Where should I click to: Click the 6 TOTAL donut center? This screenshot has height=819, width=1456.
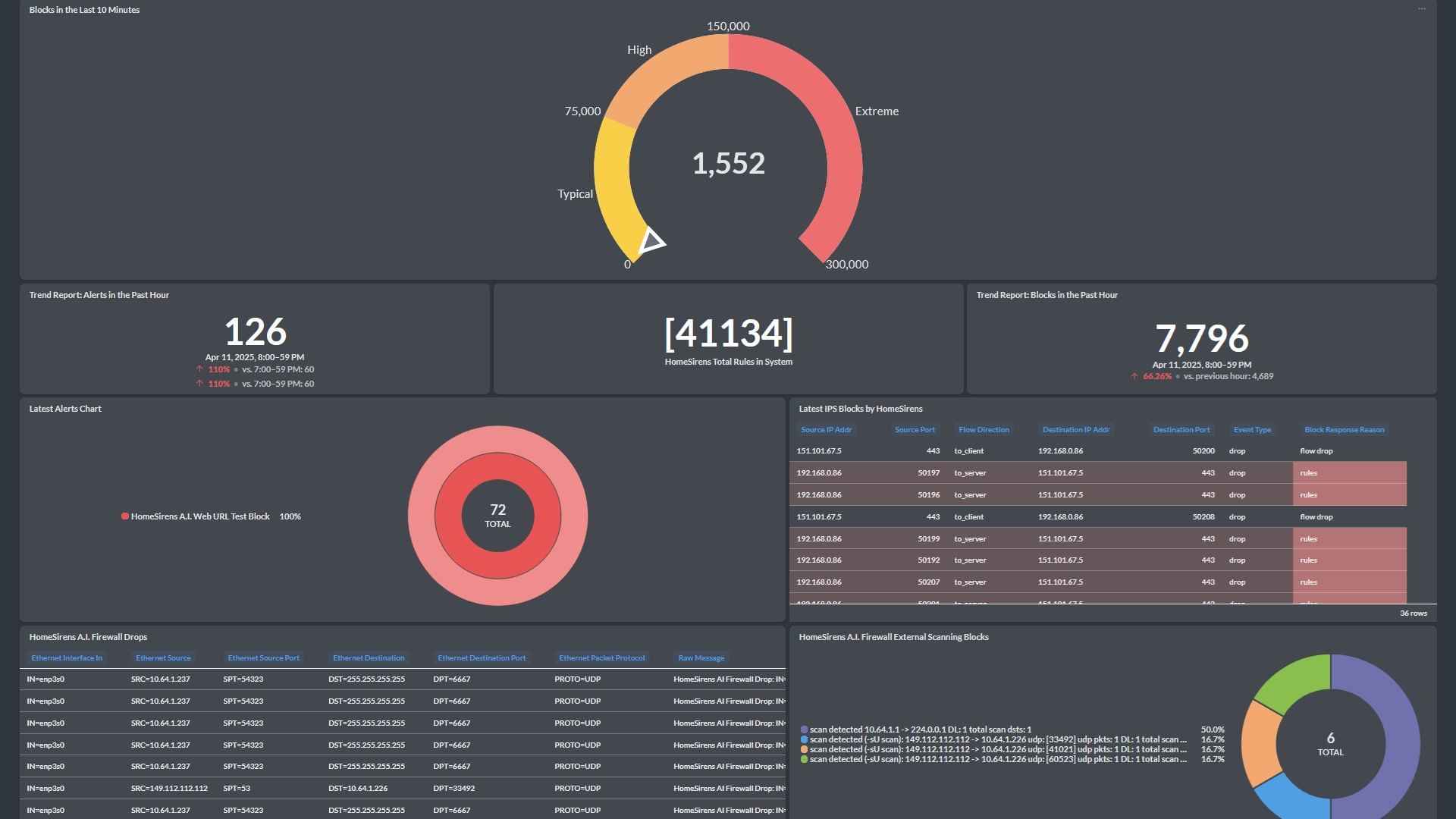1330,744
